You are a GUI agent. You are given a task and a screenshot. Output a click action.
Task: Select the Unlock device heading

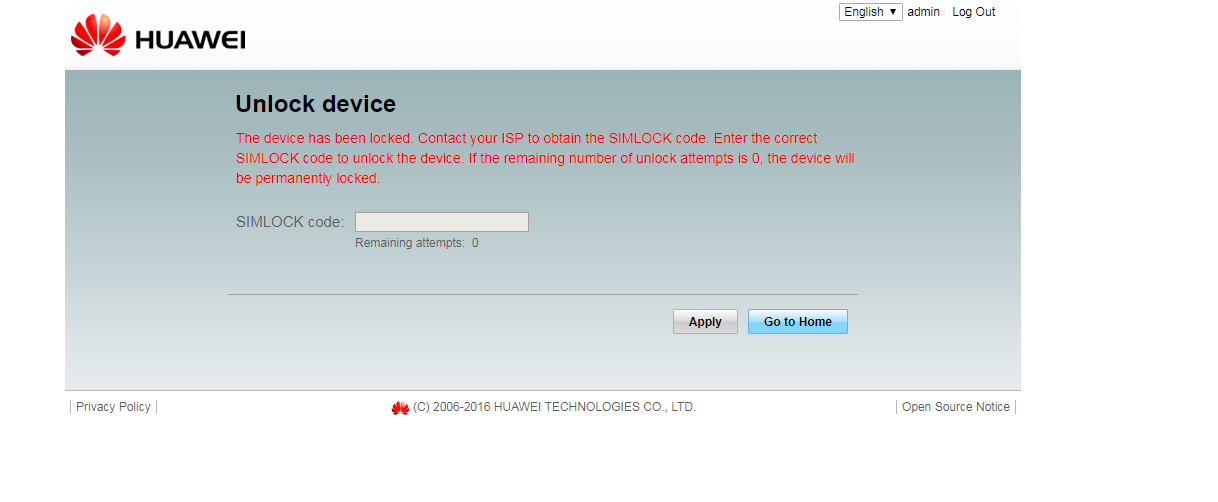click(x=315, y=104)
